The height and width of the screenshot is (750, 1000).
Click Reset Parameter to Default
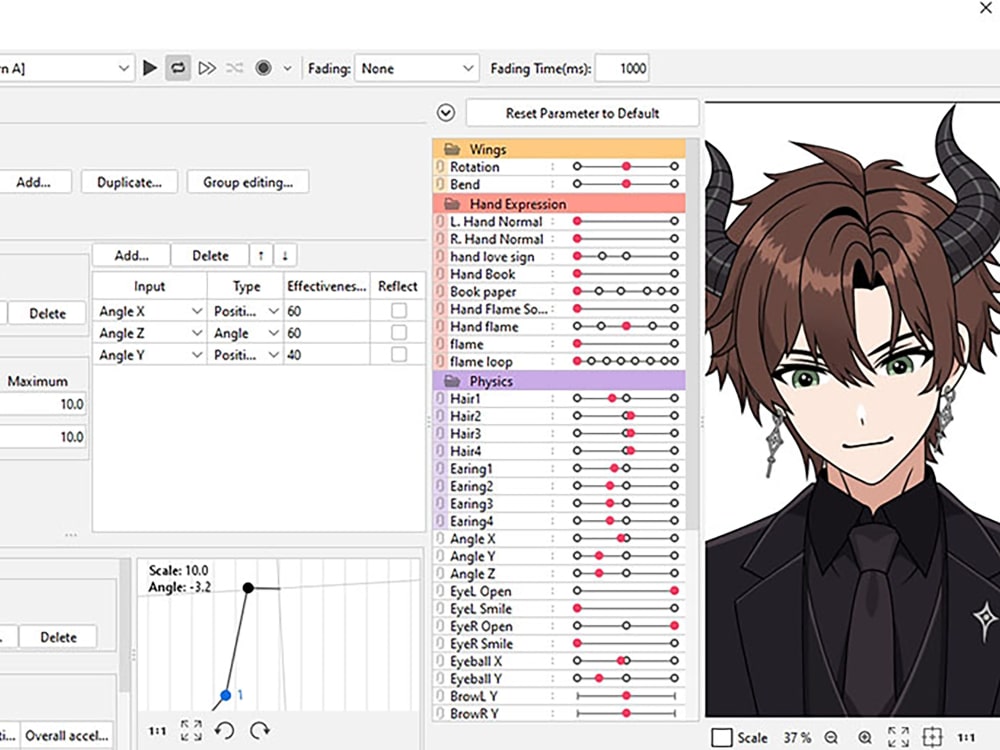pos(582,113)
